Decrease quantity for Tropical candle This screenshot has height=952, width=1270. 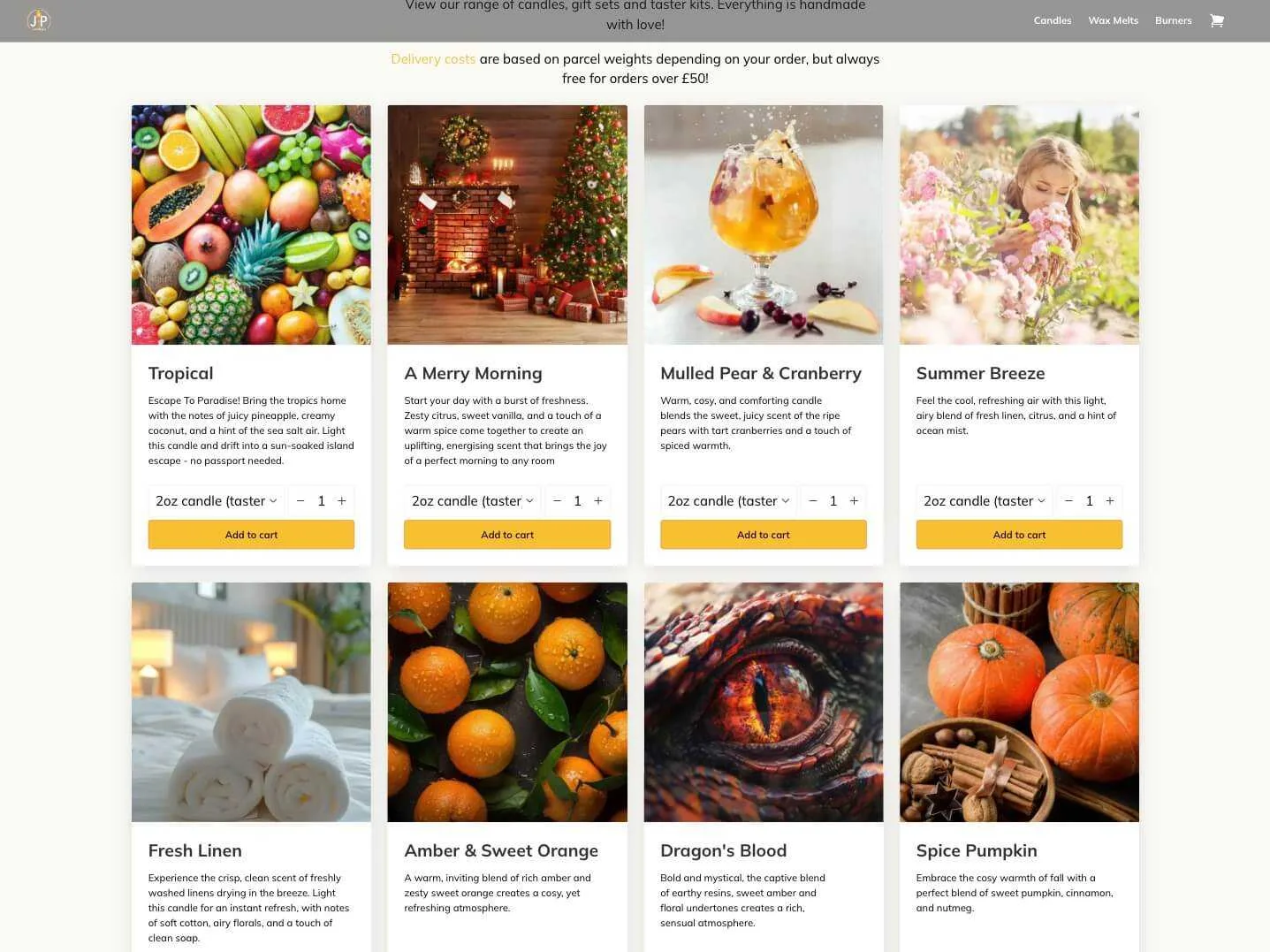[x=300, y=500]
